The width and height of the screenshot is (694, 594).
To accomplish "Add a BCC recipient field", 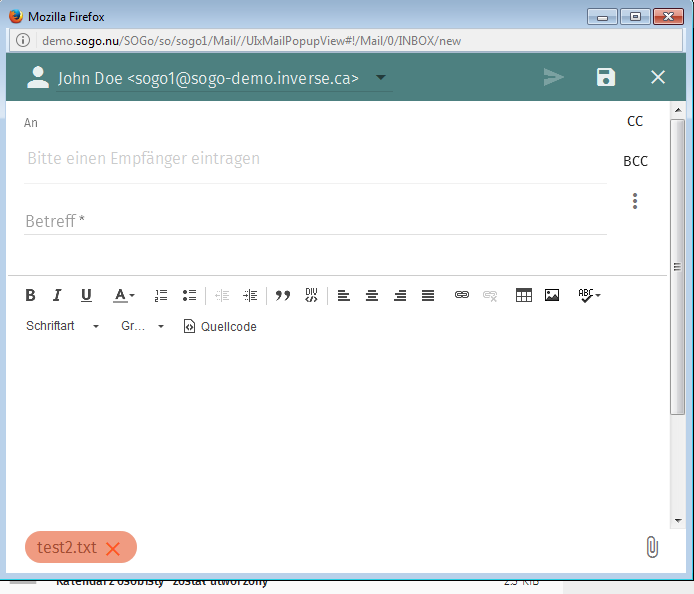I will (635, 161).
